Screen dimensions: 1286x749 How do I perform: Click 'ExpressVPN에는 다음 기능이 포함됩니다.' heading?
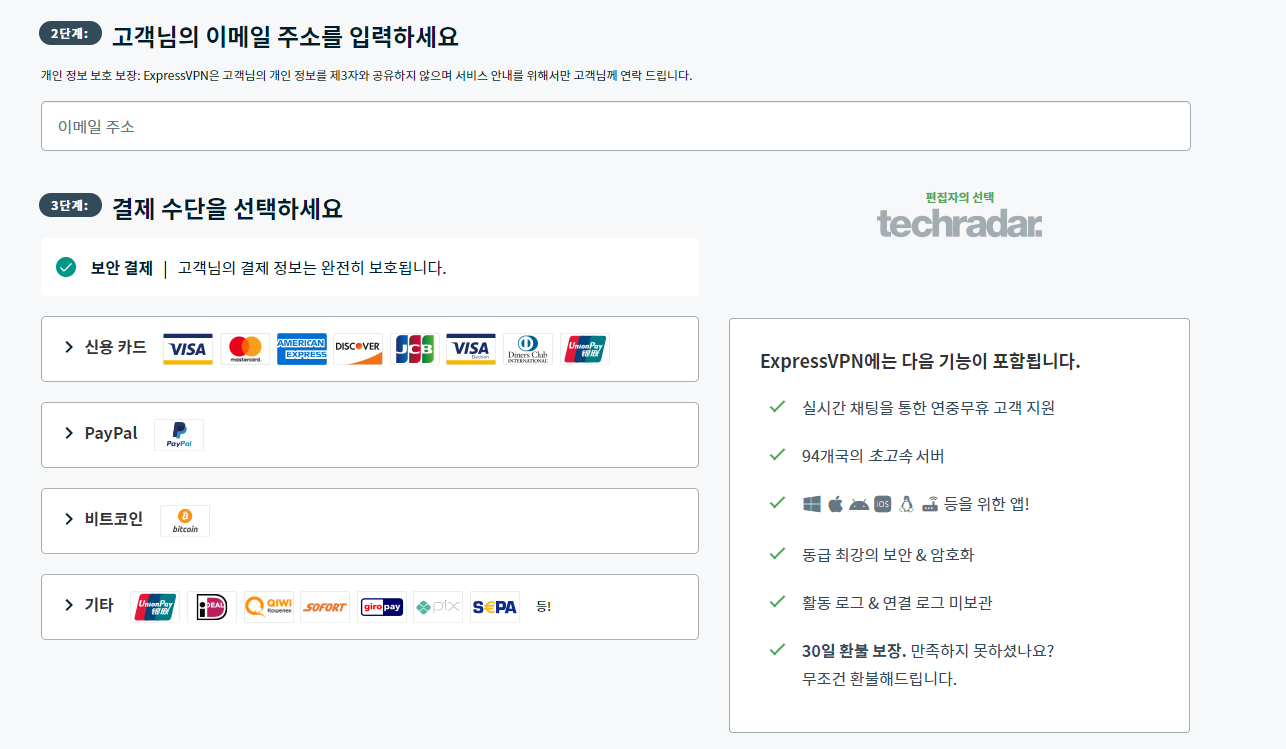[x=920, y=361]
